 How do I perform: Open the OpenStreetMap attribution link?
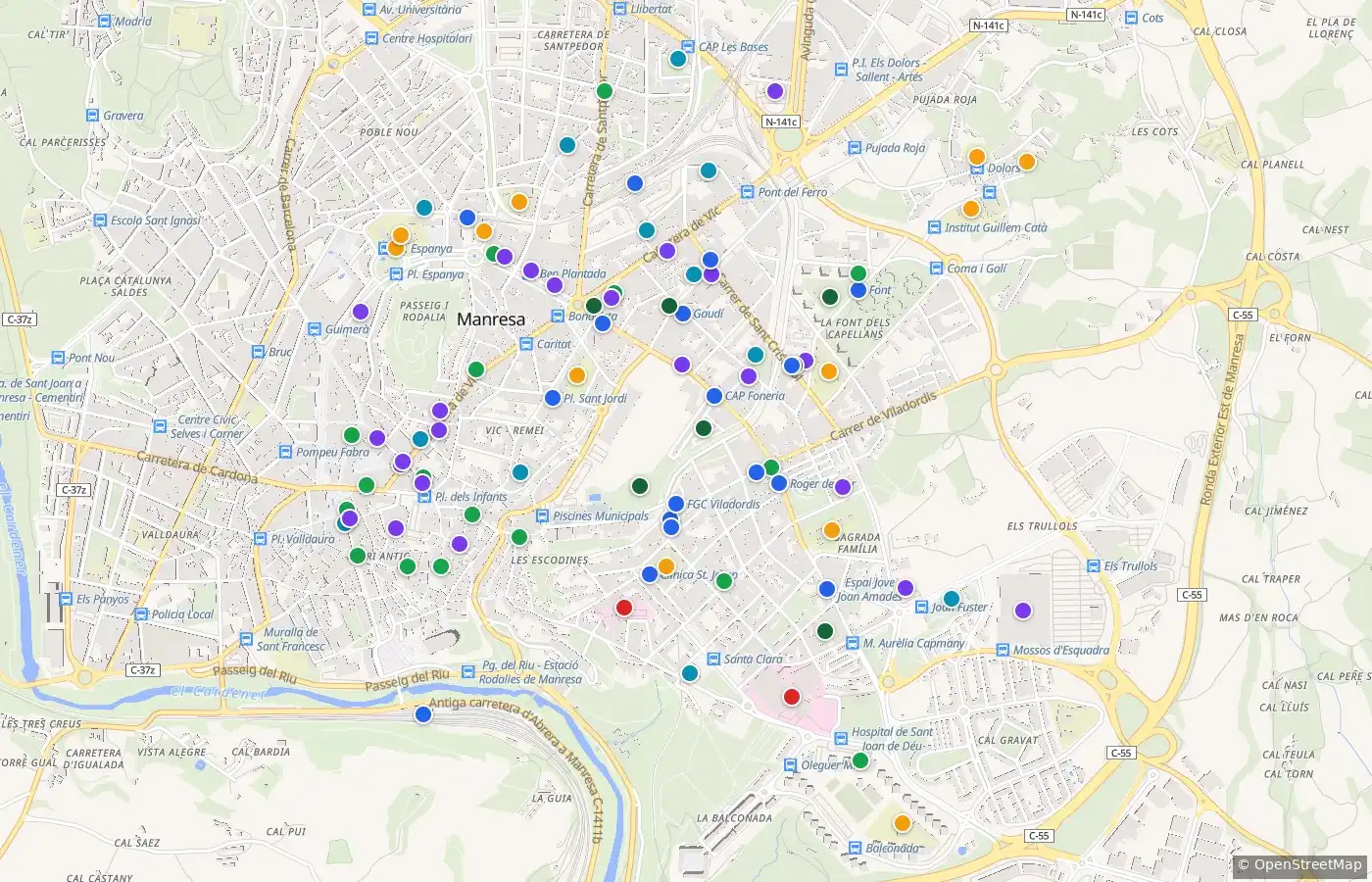point(1307,864)
